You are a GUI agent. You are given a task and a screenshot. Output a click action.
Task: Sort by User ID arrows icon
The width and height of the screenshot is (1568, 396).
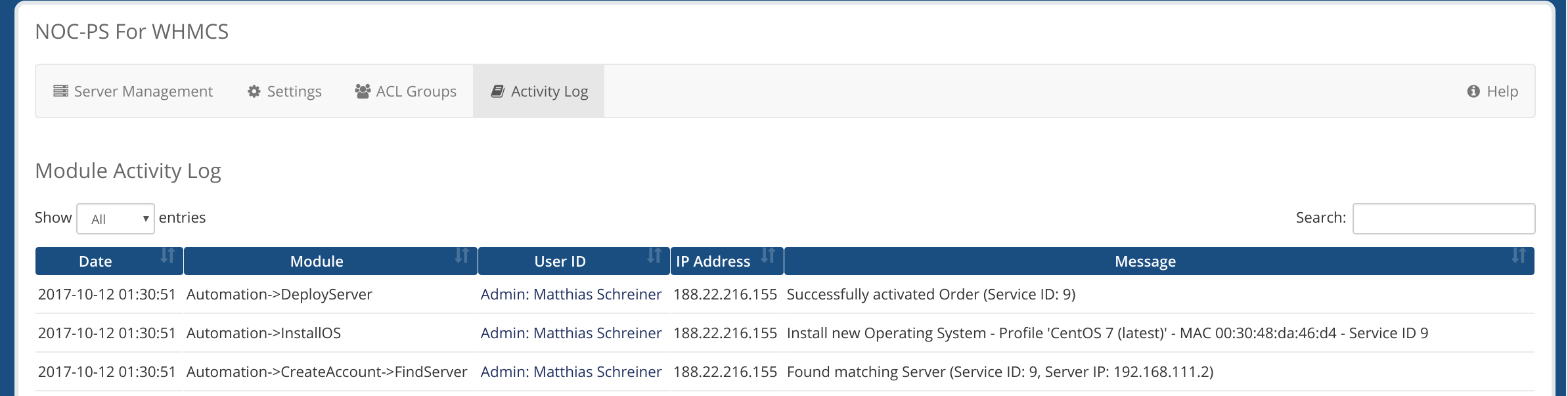[654, 255]
